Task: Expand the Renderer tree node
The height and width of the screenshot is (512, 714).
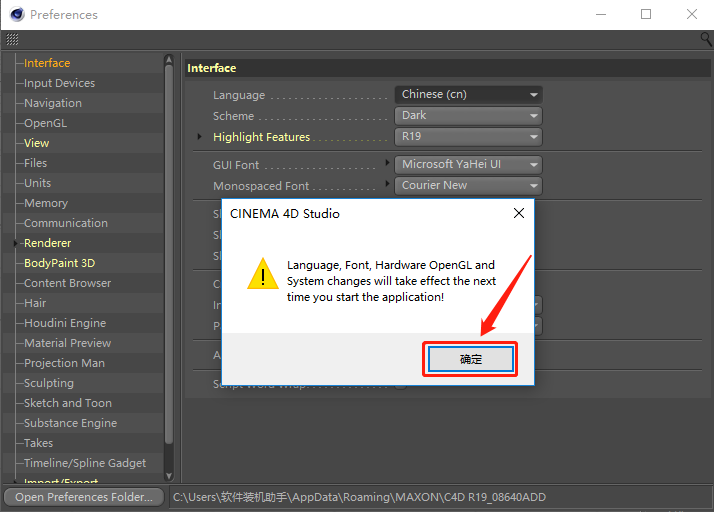Action: [15, 243]
